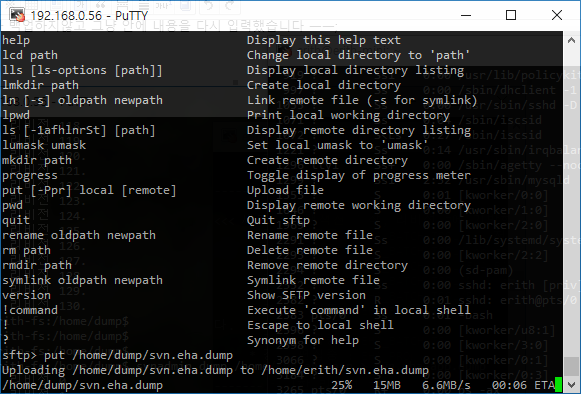Click 'ls [-1afhlnrSt] [path]' command
The image size is (581, 394).
click(x=79, y=130)
